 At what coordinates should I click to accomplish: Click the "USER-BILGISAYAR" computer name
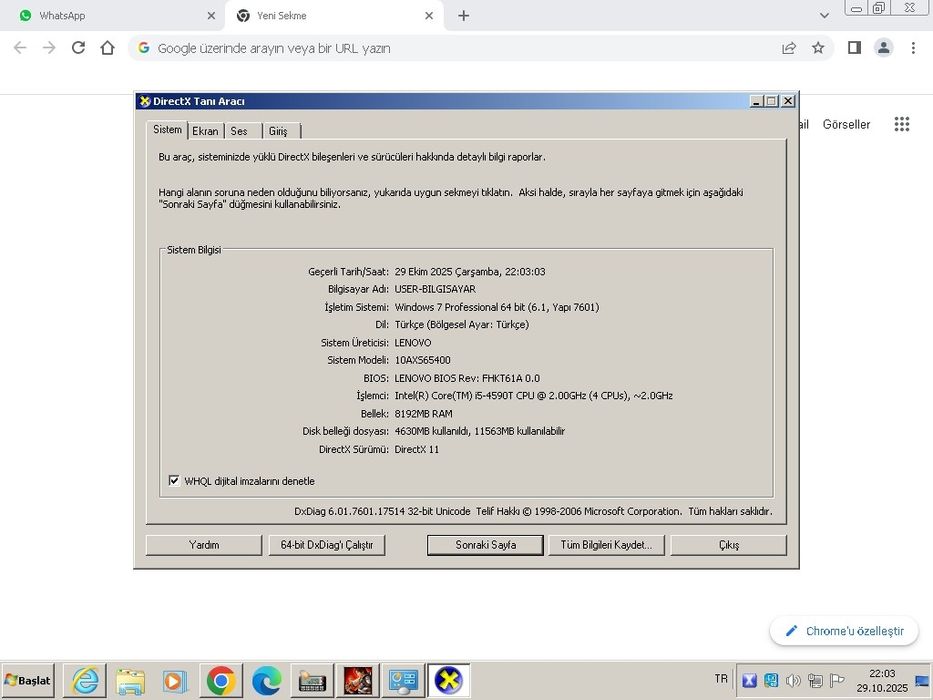point(435,289)
